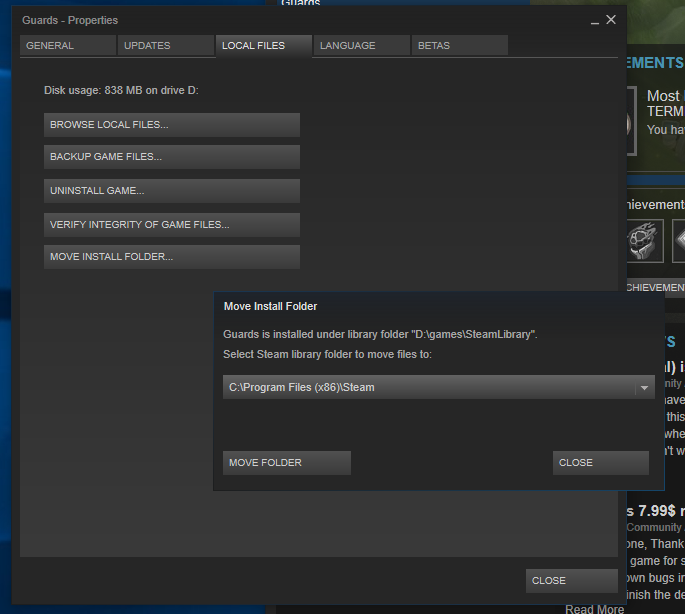Click Uninstall Game button
This screenshot has height=614, width=685.
pos(172,191)
